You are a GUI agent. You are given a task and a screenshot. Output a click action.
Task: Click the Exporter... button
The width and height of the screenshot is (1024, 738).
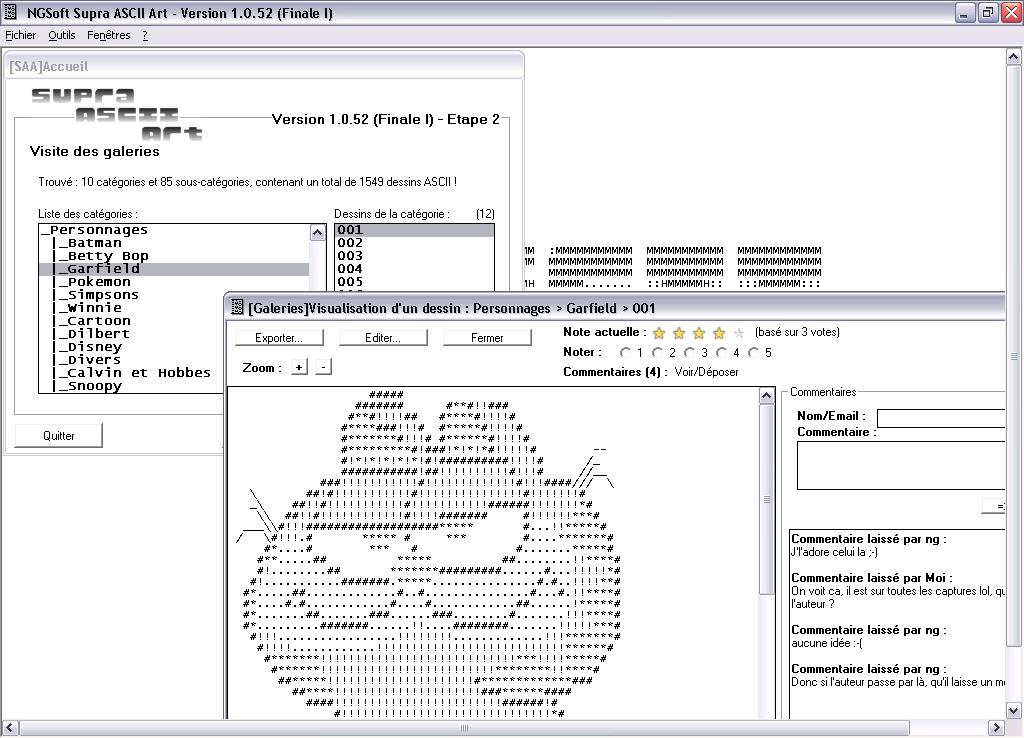[x=279, y=338]
